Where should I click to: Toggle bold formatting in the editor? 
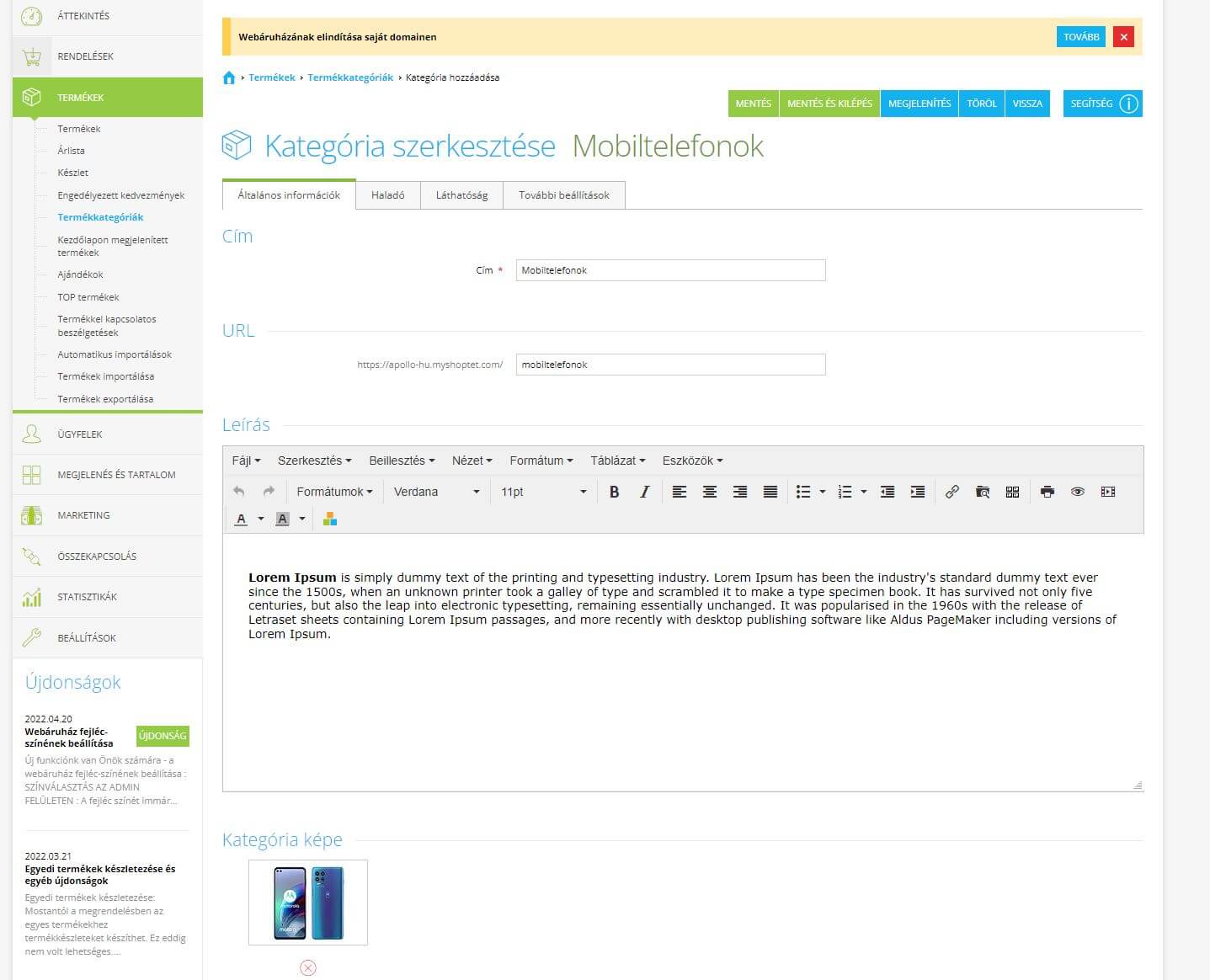(614, 492)
